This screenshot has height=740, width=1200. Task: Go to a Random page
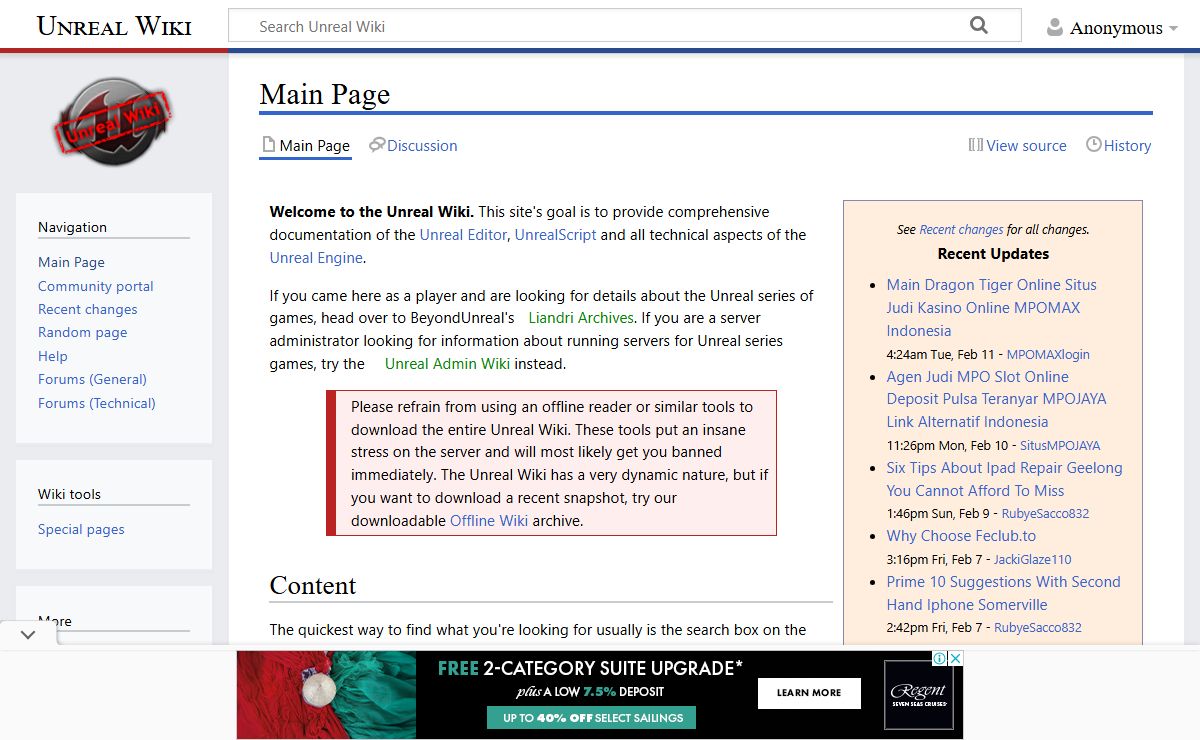click(83, 332)
